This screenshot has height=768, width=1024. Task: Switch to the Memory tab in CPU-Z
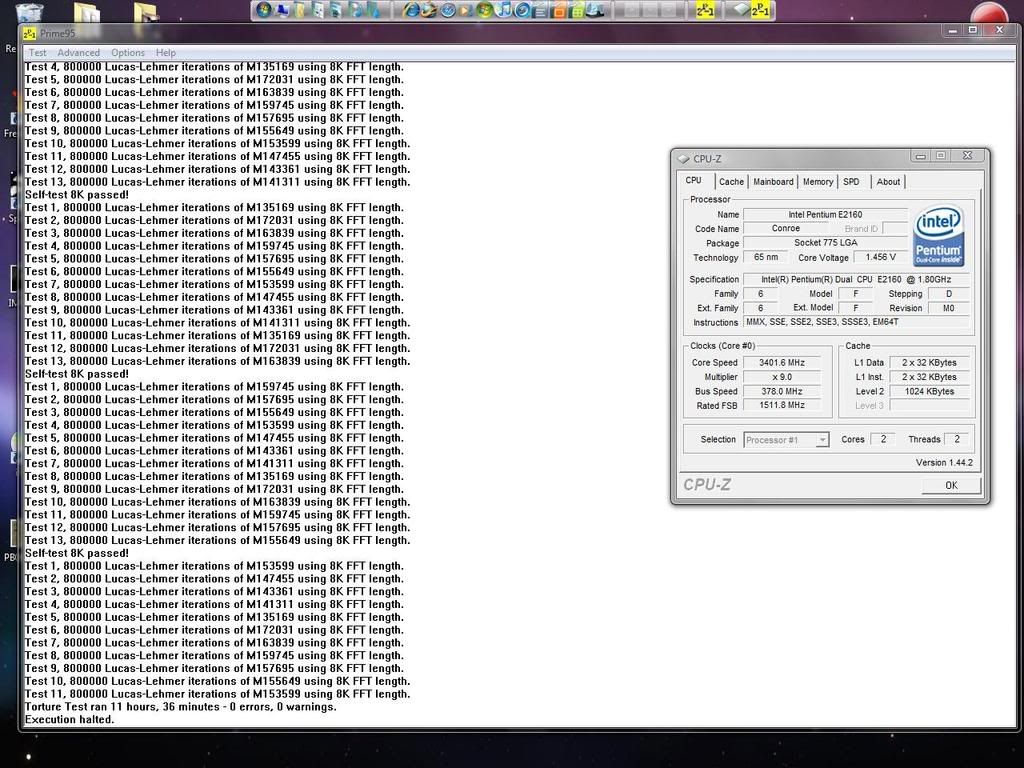(x=818, y=182)
